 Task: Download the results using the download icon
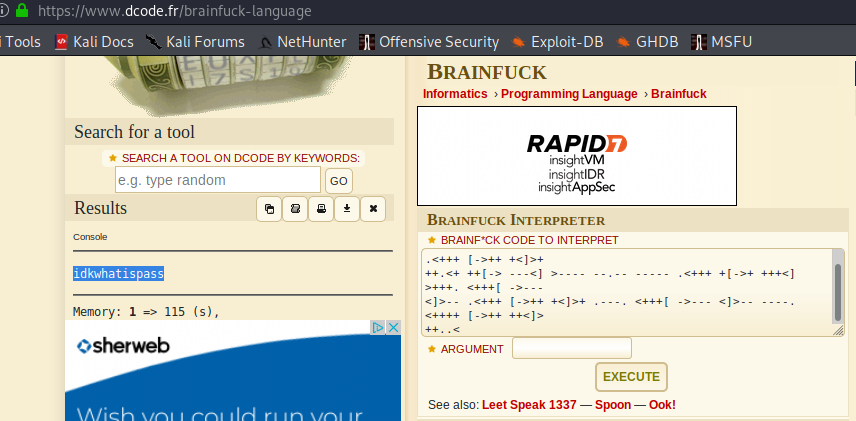[346, 208]
